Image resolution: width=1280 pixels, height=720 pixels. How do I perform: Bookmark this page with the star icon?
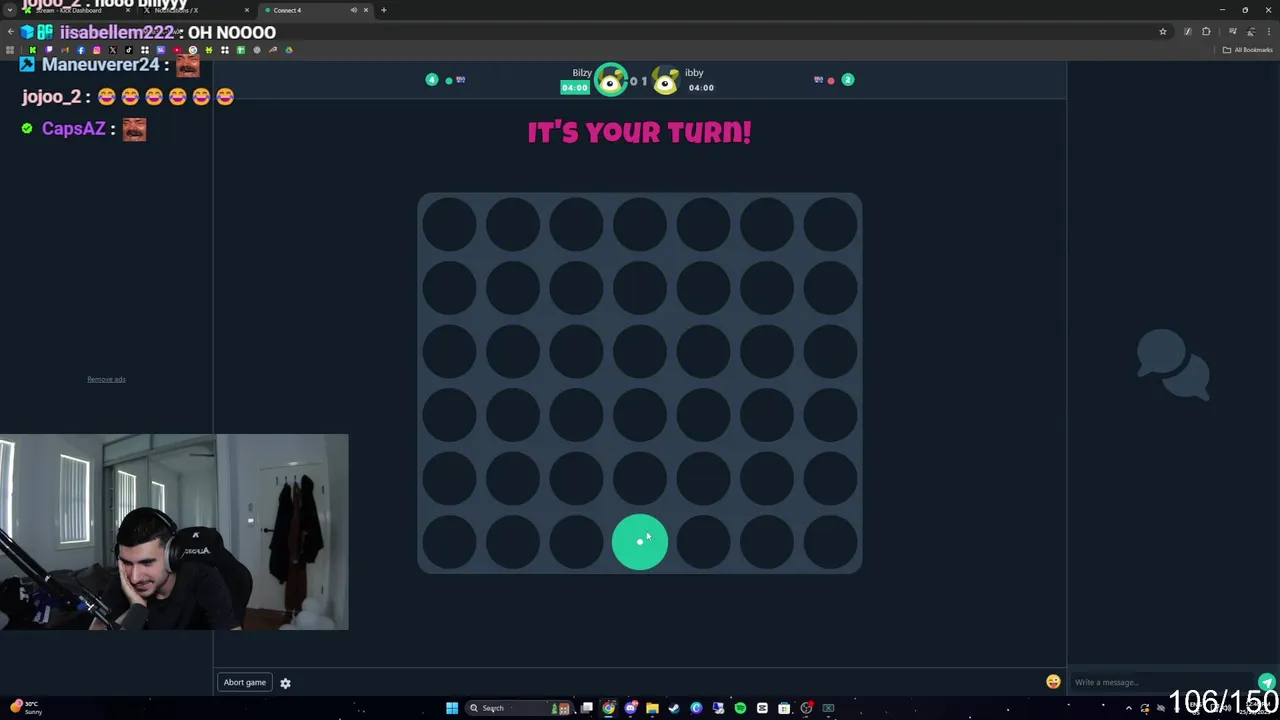[1162, 32]
